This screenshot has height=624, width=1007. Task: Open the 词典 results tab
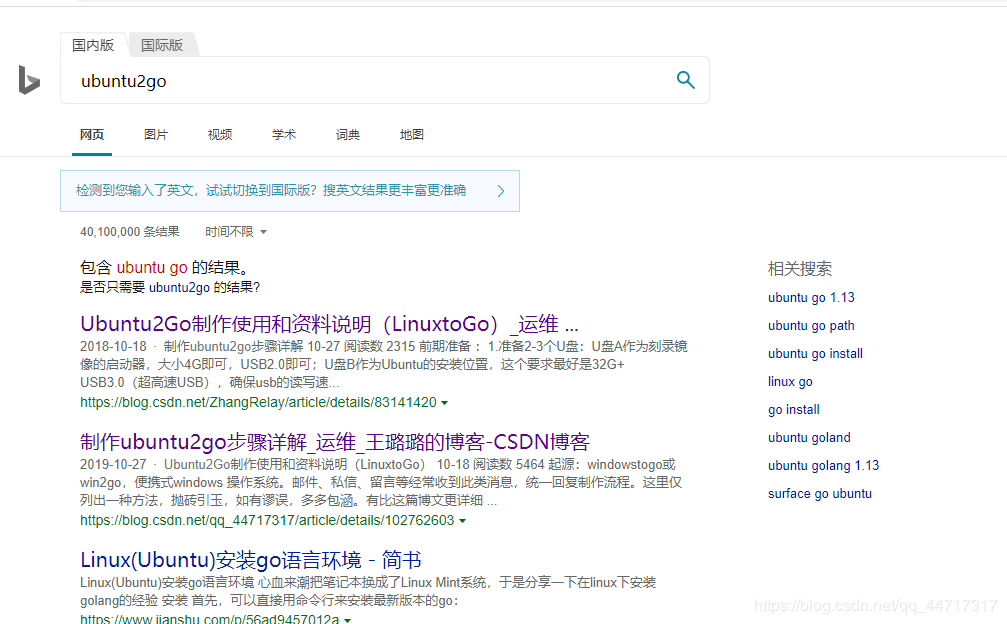(x=347, y=135)
